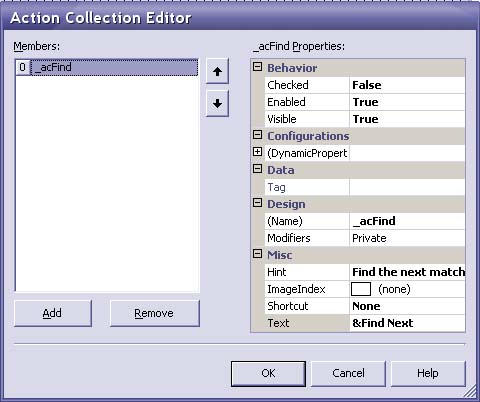This screenshot has height=402, width=480.
Task: Select the _acFind member in the list
Action: 107,67
